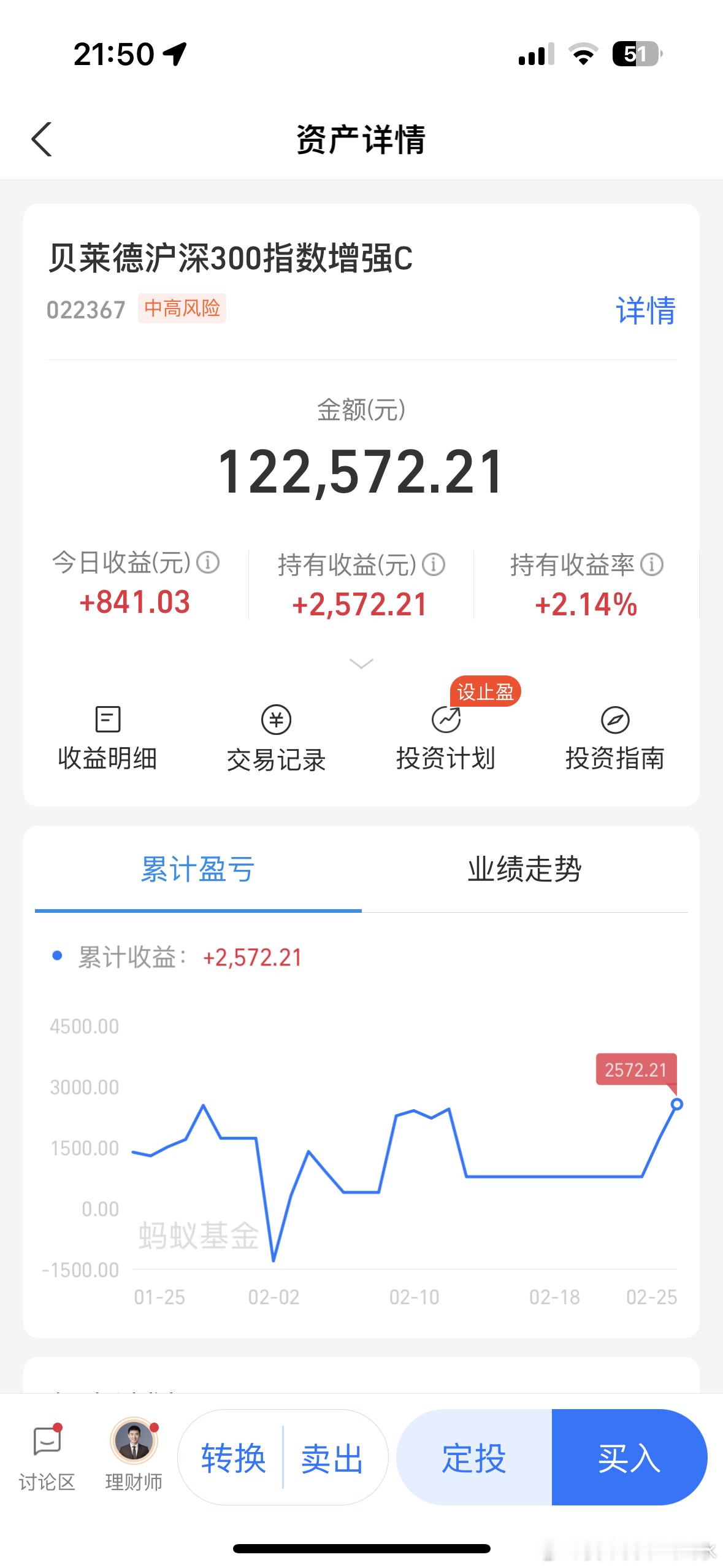
Task: Tap the 卖出 sell button
Action: click(332, 1458)
